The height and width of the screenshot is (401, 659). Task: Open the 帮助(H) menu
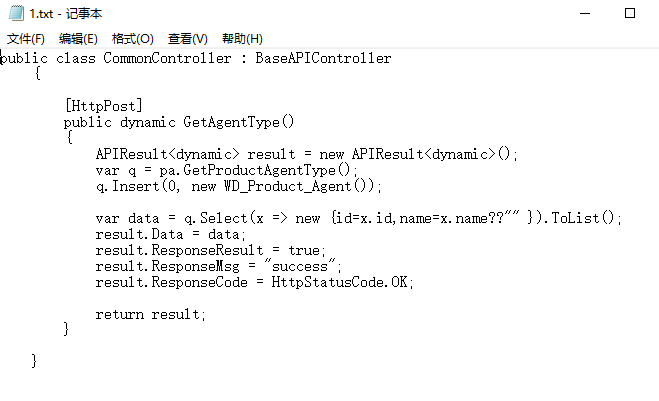(x=242, y=39)
